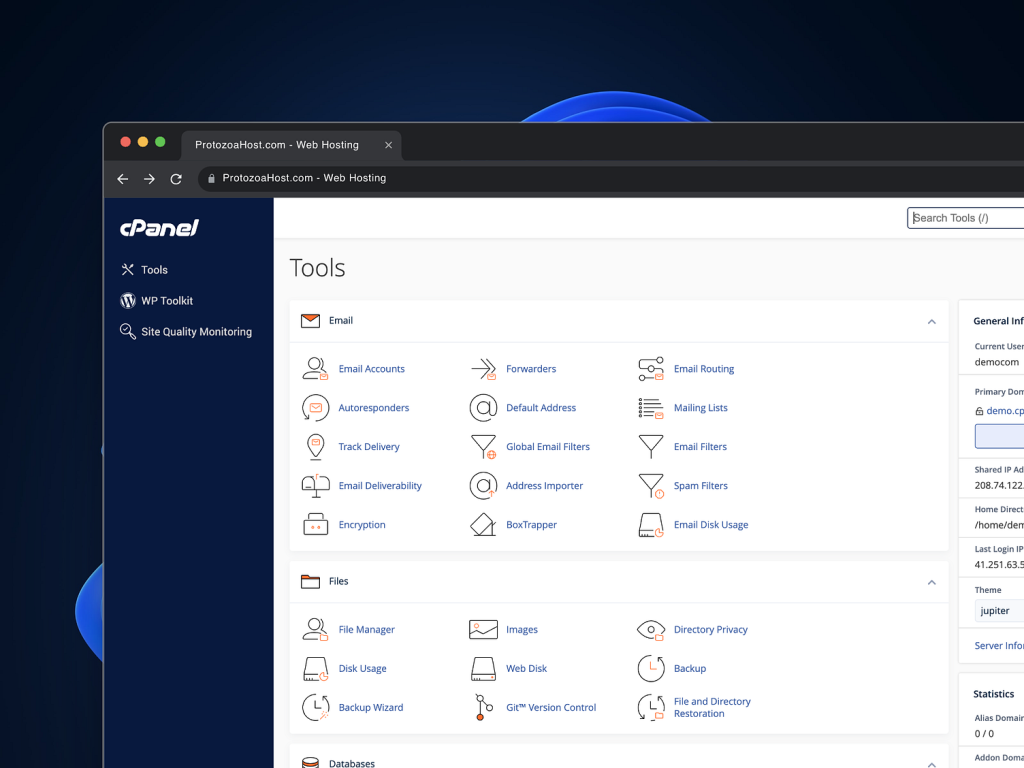Image resolution: width=1024 pixels, height=768 pixels.
Task: Select Tools in the sidebar
Action: click(154, 270)
